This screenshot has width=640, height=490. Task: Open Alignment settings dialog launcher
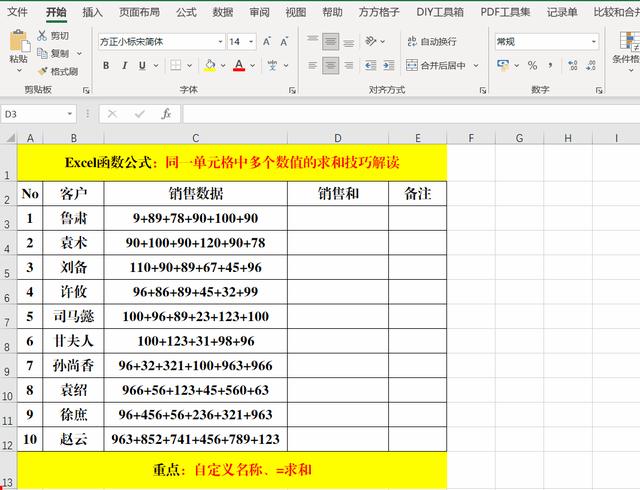[x=483, y=90]
